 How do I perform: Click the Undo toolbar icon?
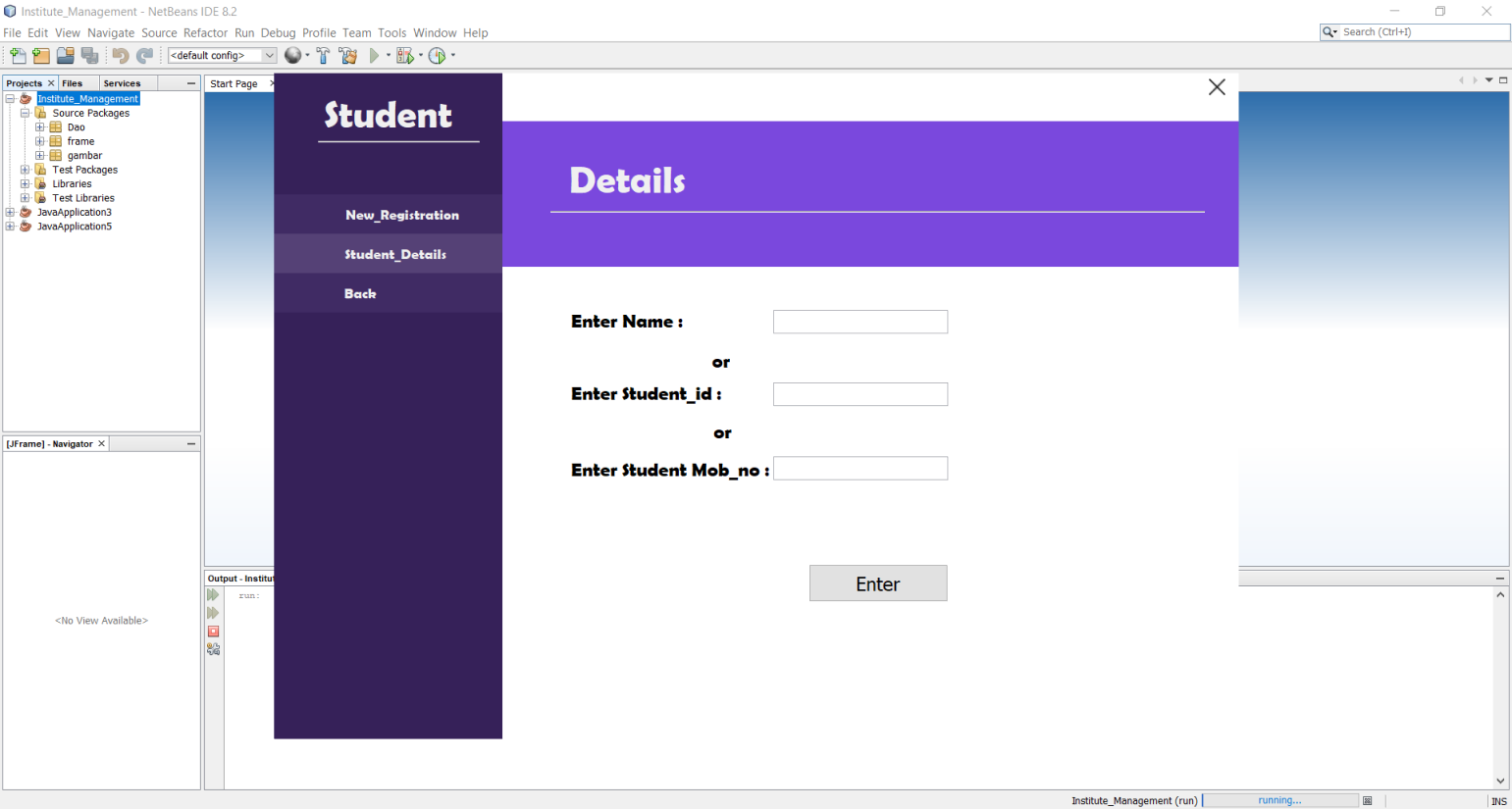point(119,55)
